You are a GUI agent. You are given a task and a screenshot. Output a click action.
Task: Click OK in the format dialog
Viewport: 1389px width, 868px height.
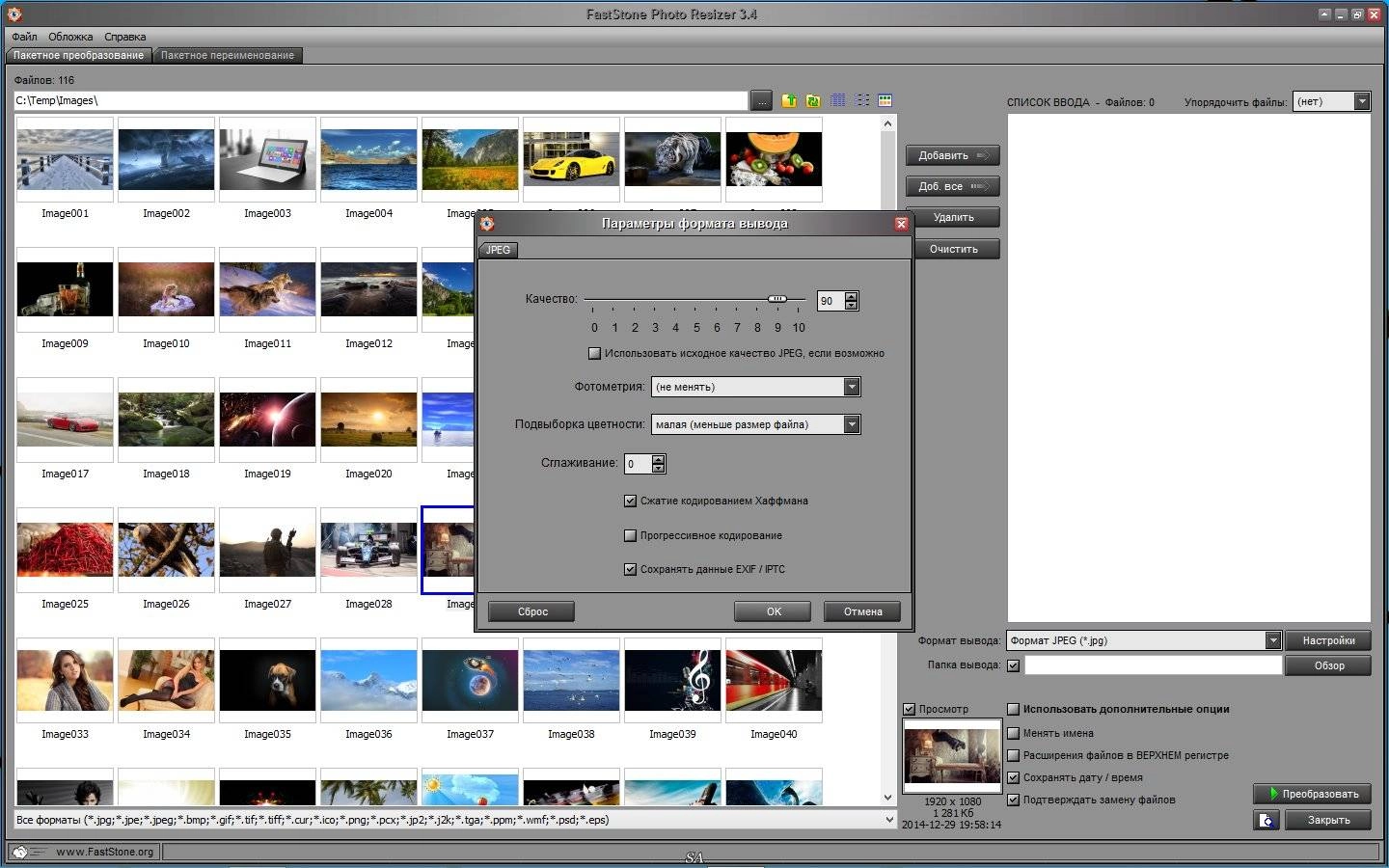tap(774, 611)
